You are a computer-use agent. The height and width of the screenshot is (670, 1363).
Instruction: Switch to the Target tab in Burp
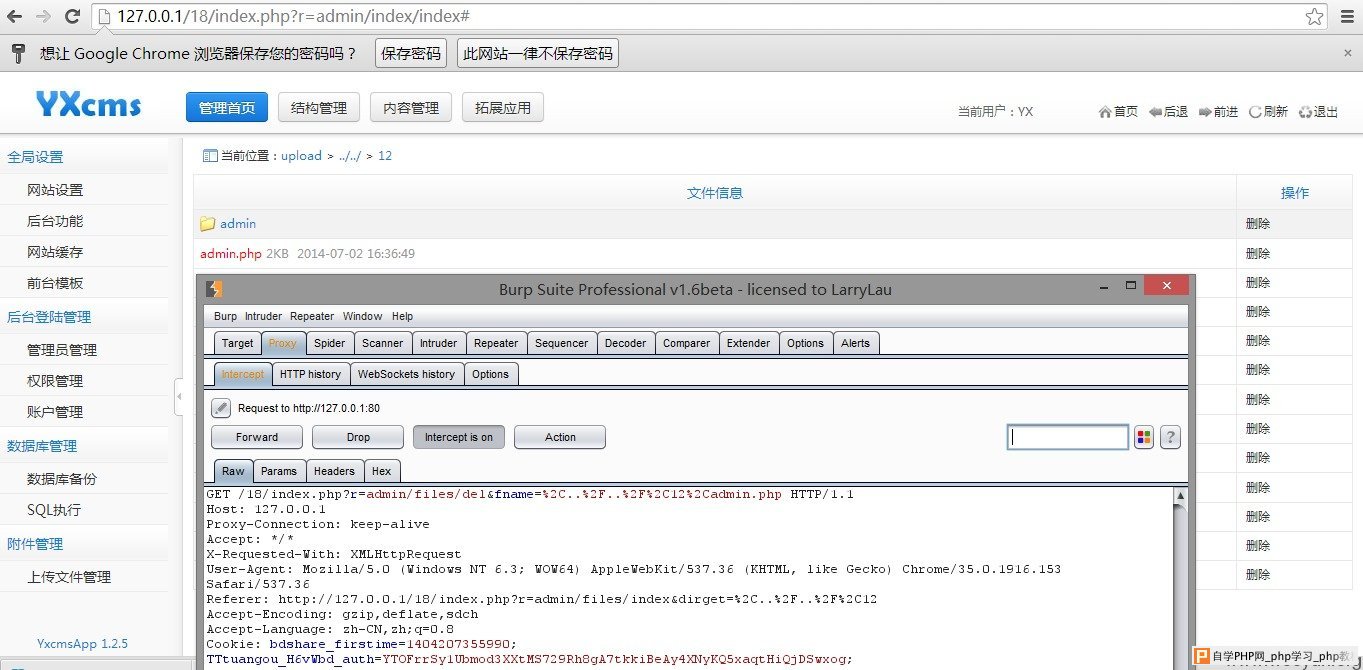(x=238, y=343)
